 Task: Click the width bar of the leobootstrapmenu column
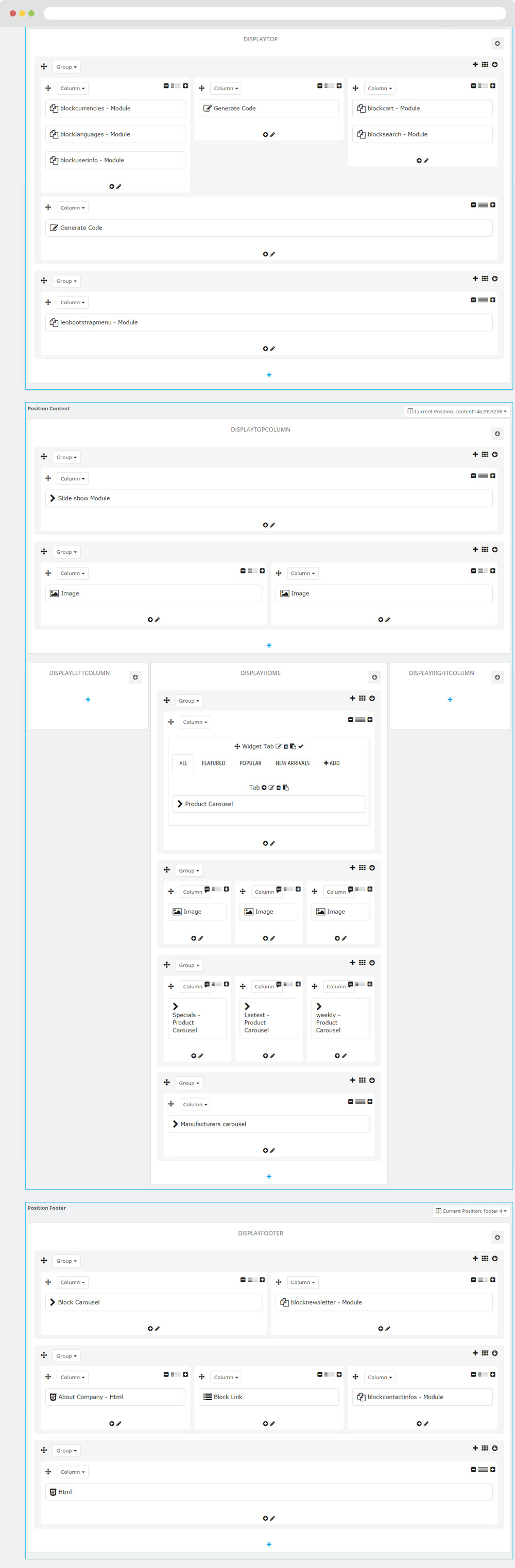pyautogui.click(x=483, y=300)
